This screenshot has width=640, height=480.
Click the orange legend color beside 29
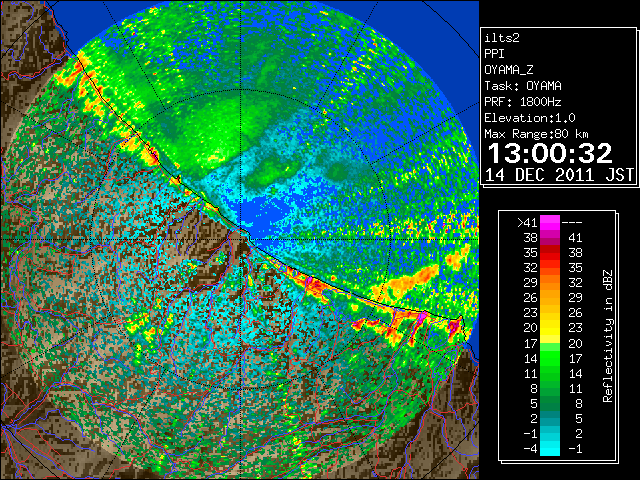pyautogui.click(x=550, y=282)
